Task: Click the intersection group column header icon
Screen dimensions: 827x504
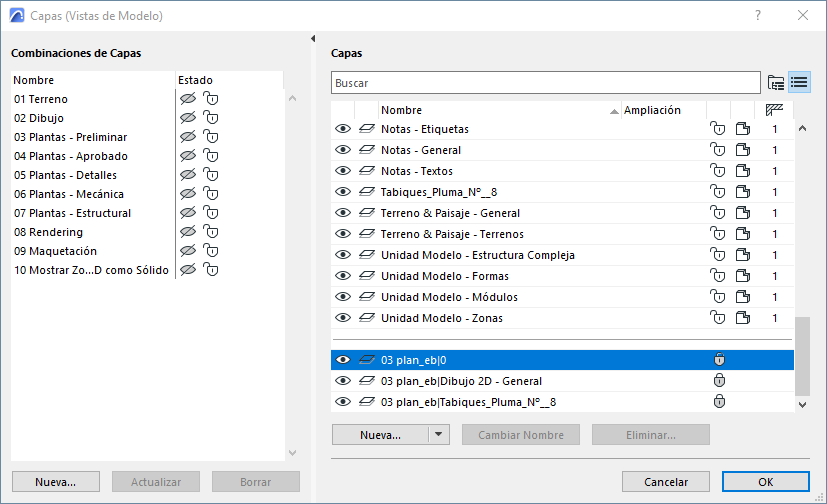Action: (x=774, y=110)
